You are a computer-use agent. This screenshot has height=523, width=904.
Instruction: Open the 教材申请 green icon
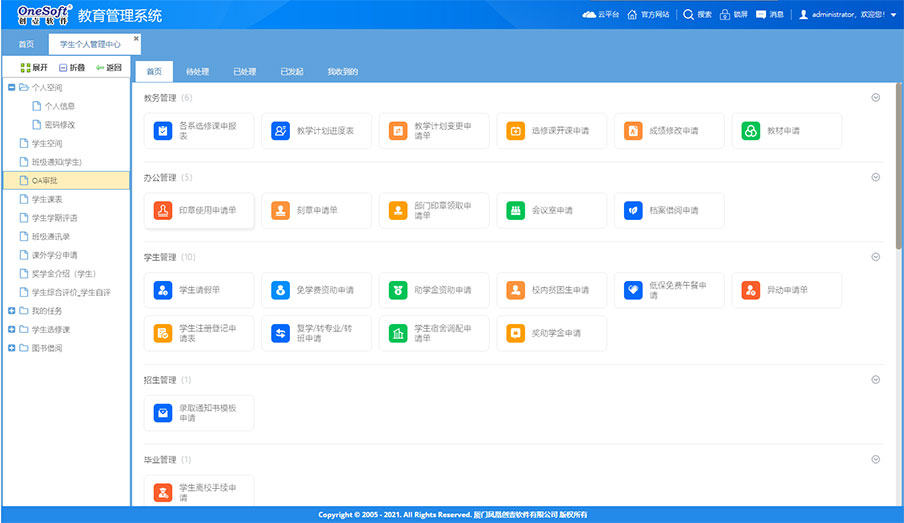tap(751, 131)
